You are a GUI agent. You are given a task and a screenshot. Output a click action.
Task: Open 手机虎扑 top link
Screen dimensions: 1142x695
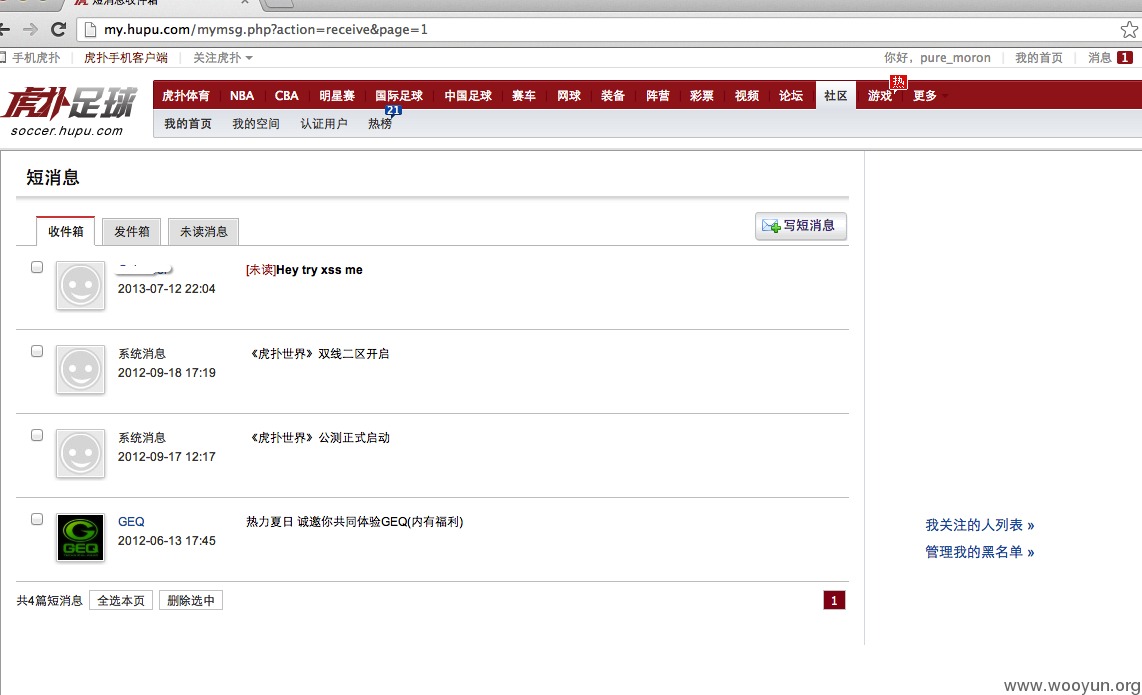pos(36,58)
